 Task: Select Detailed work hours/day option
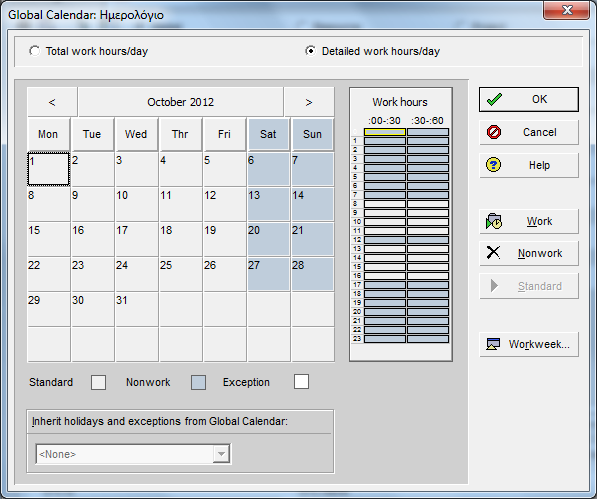(311, 51)
